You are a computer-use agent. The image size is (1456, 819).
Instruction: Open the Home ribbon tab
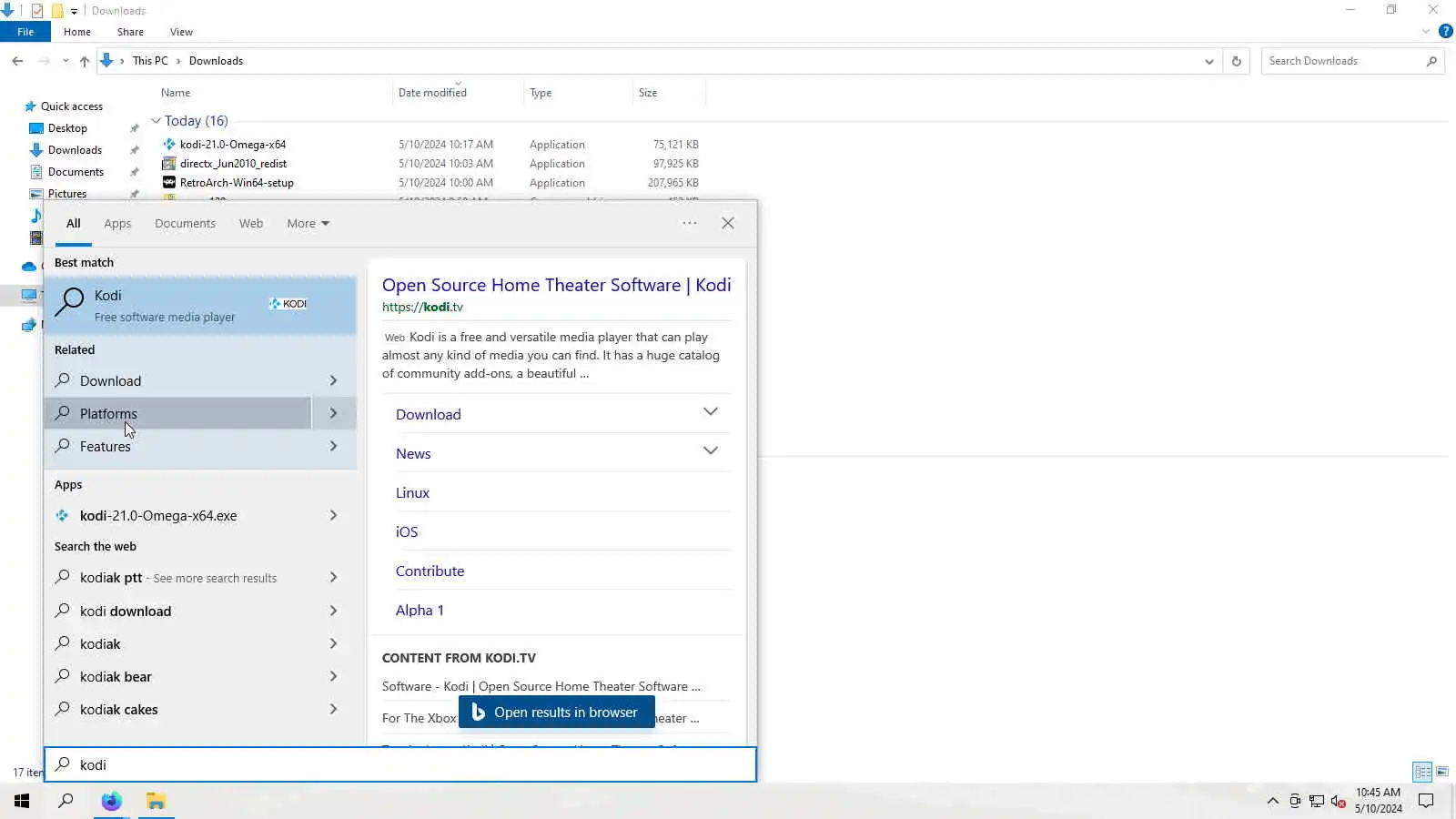pyautogui.click(x=77, y=32)
